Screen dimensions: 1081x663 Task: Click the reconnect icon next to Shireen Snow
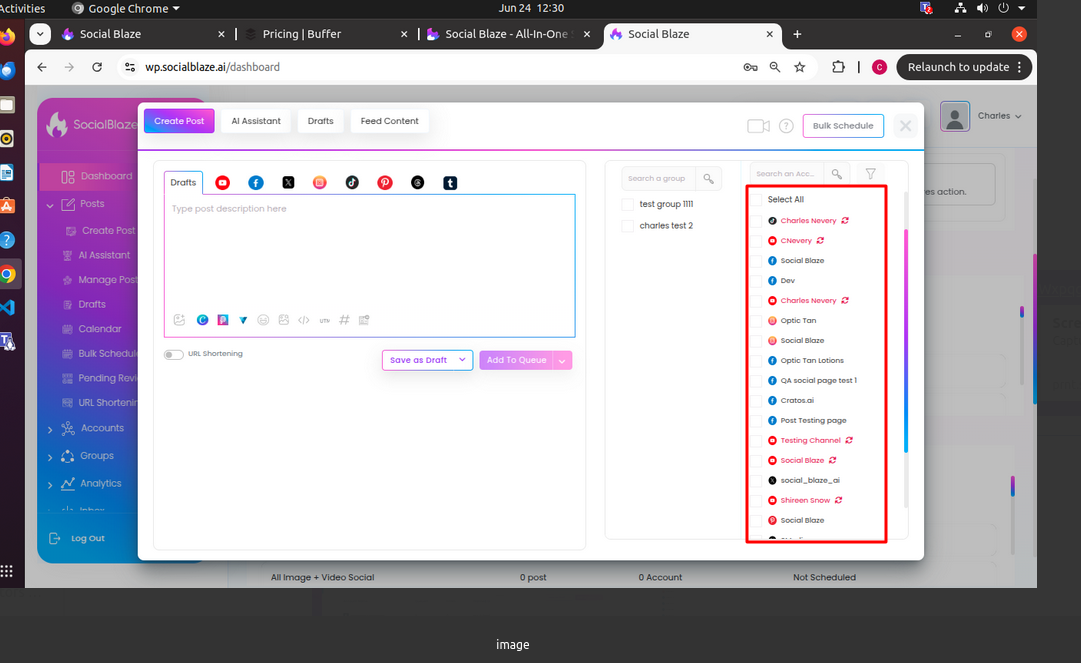pyautogui.click(x=838, y=500)
